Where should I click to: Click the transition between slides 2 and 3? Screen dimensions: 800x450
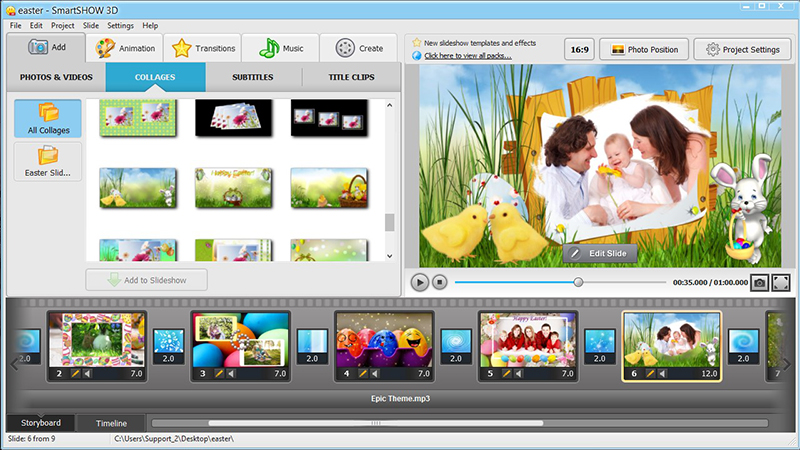168,346
